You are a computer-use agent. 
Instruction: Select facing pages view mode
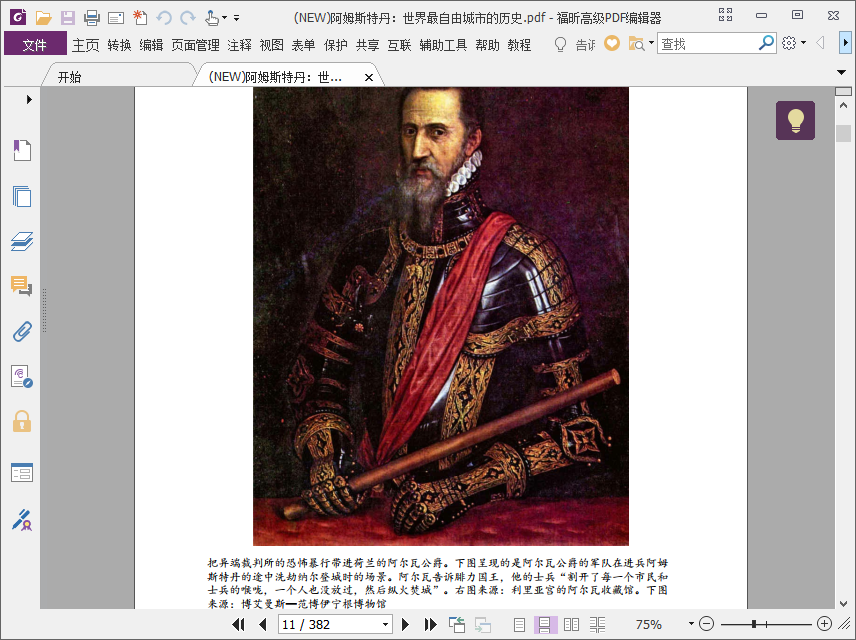(571, 624)
